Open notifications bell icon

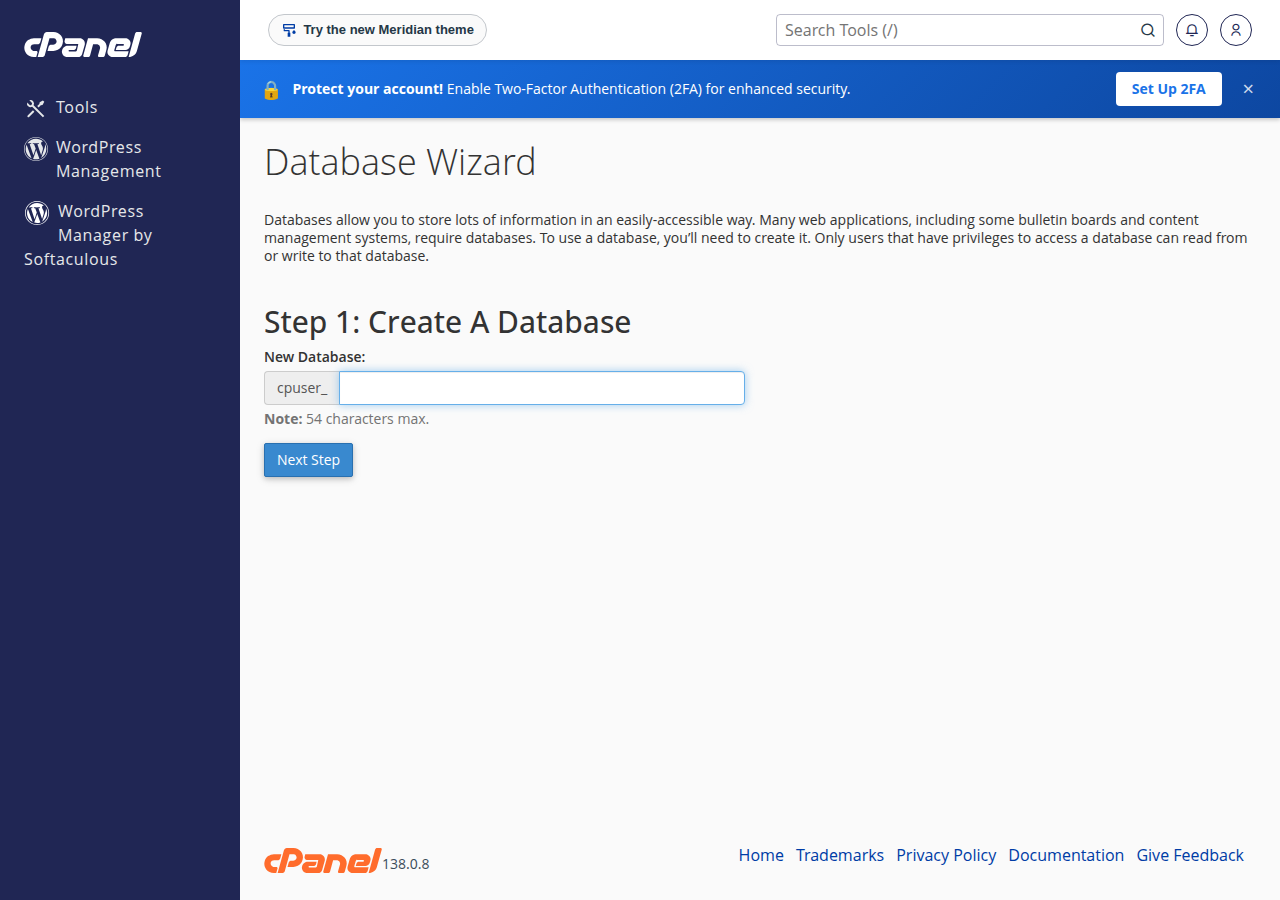(x=1192, y=30)
